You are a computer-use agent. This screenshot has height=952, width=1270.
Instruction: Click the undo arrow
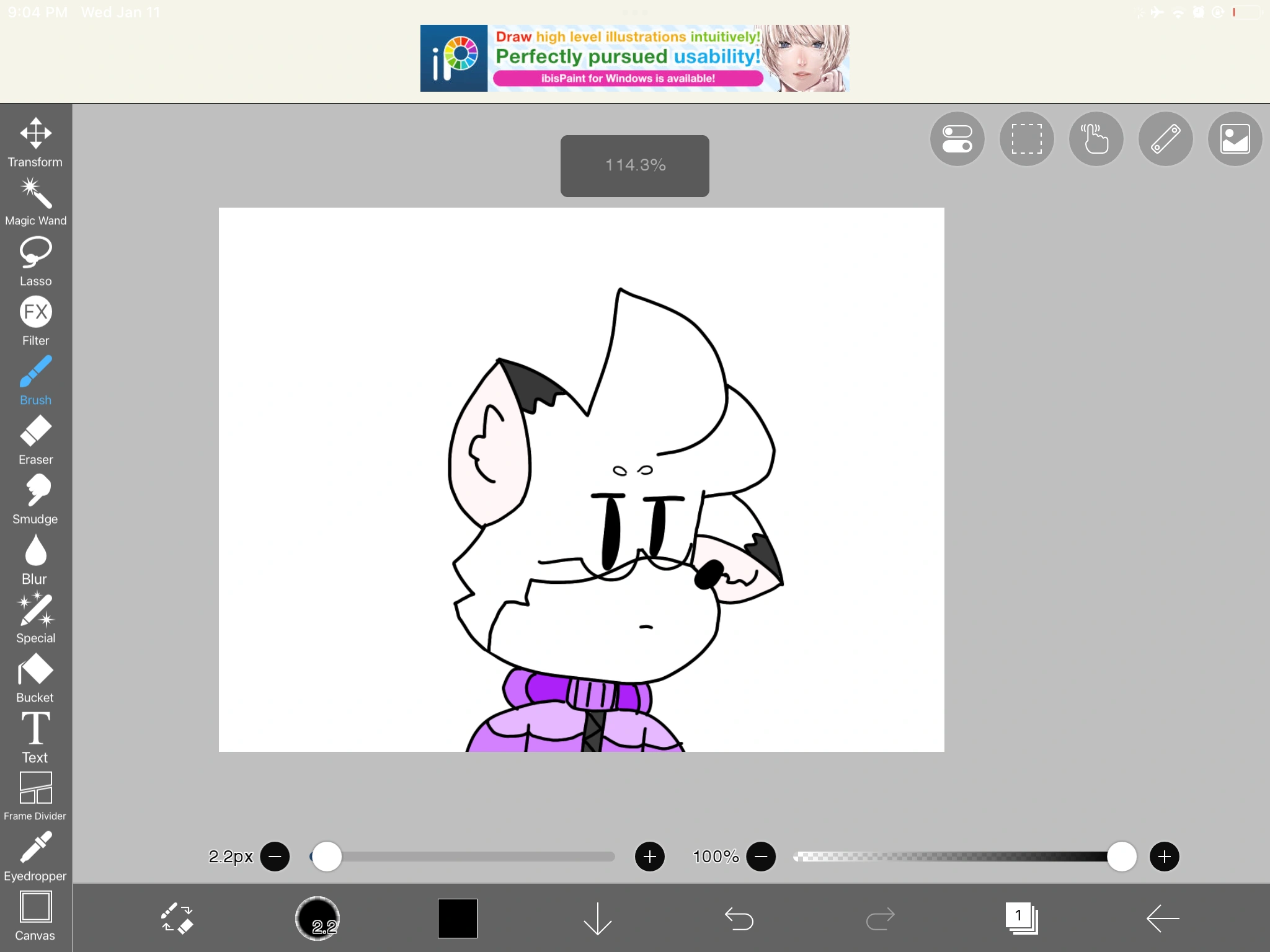[x=739, y=918]
